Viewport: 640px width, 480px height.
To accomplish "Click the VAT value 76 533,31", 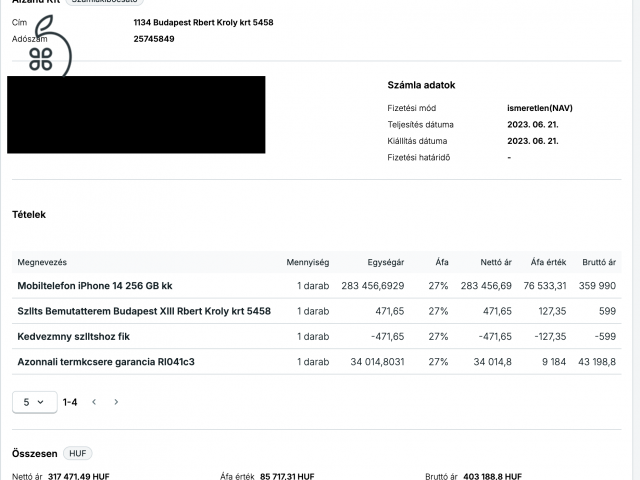I will (x=545, y=286).
